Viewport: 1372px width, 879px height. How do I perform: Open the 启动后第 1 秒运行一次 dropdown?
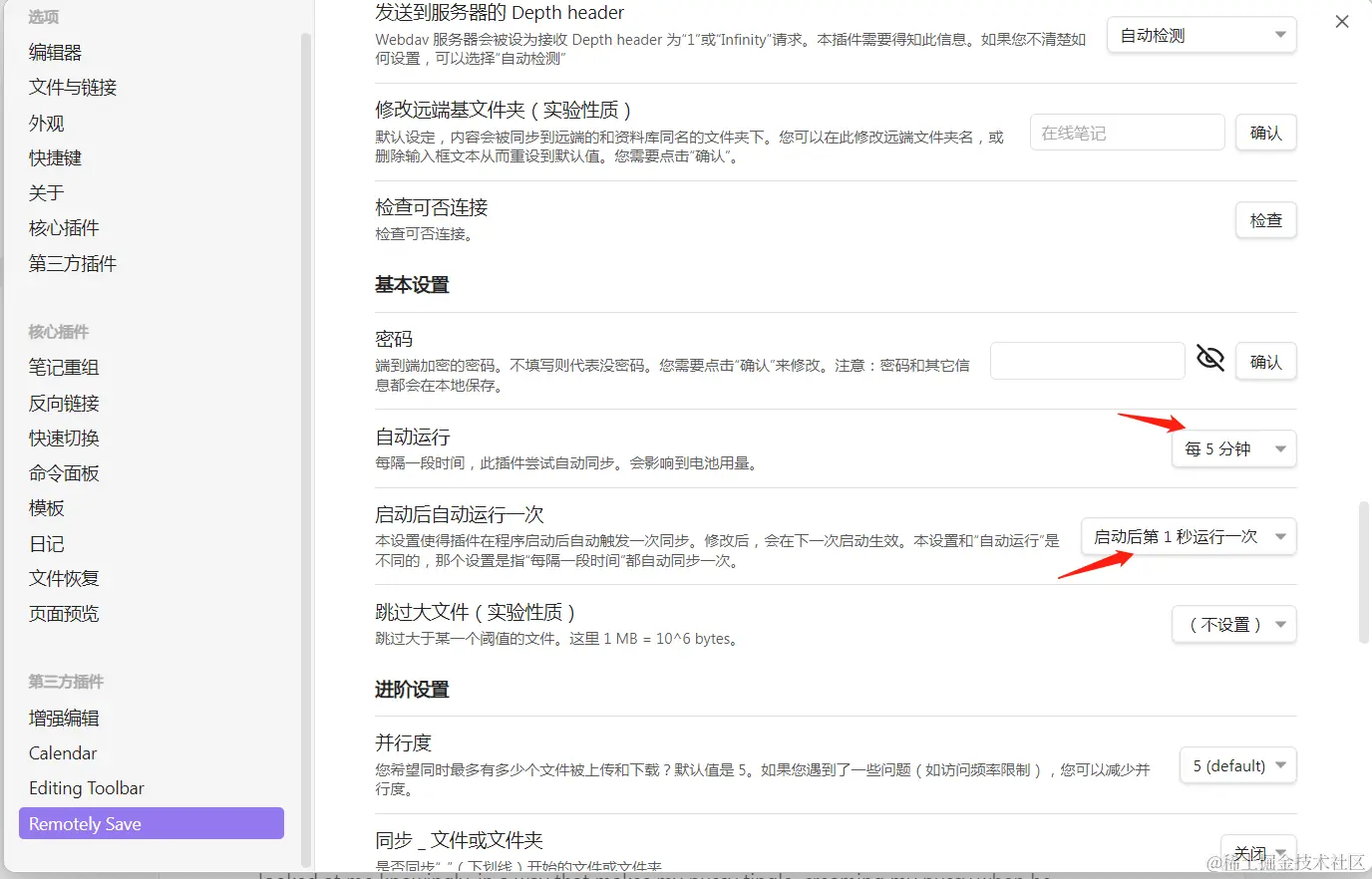[1189, 537]
